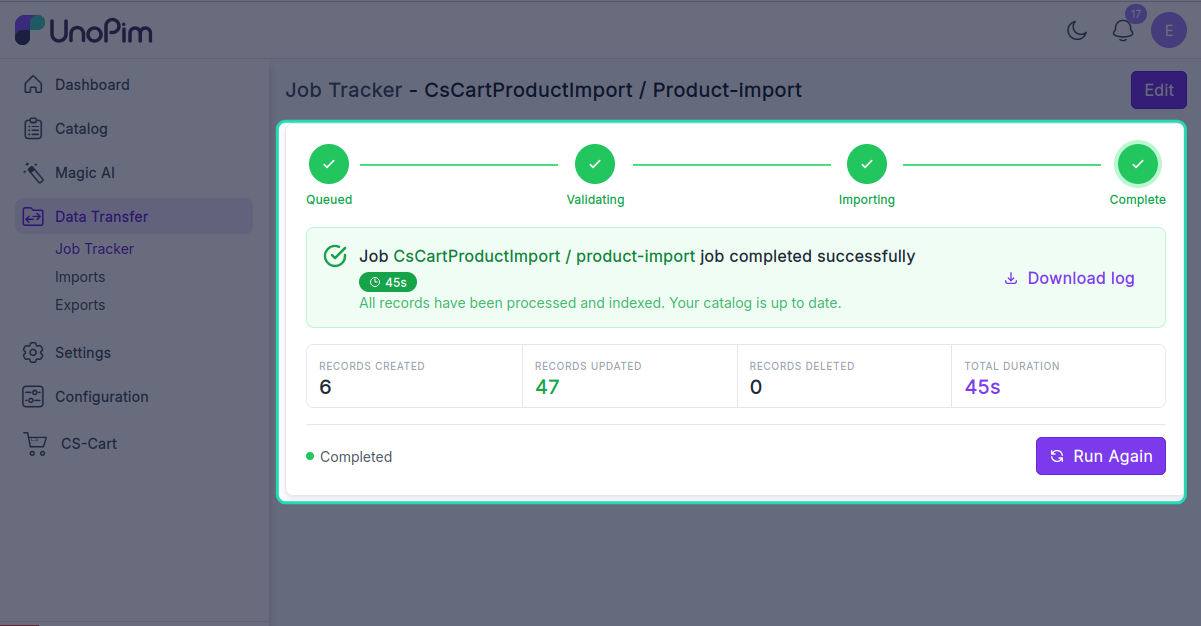Click All records have been processed message

click(600, 302)
